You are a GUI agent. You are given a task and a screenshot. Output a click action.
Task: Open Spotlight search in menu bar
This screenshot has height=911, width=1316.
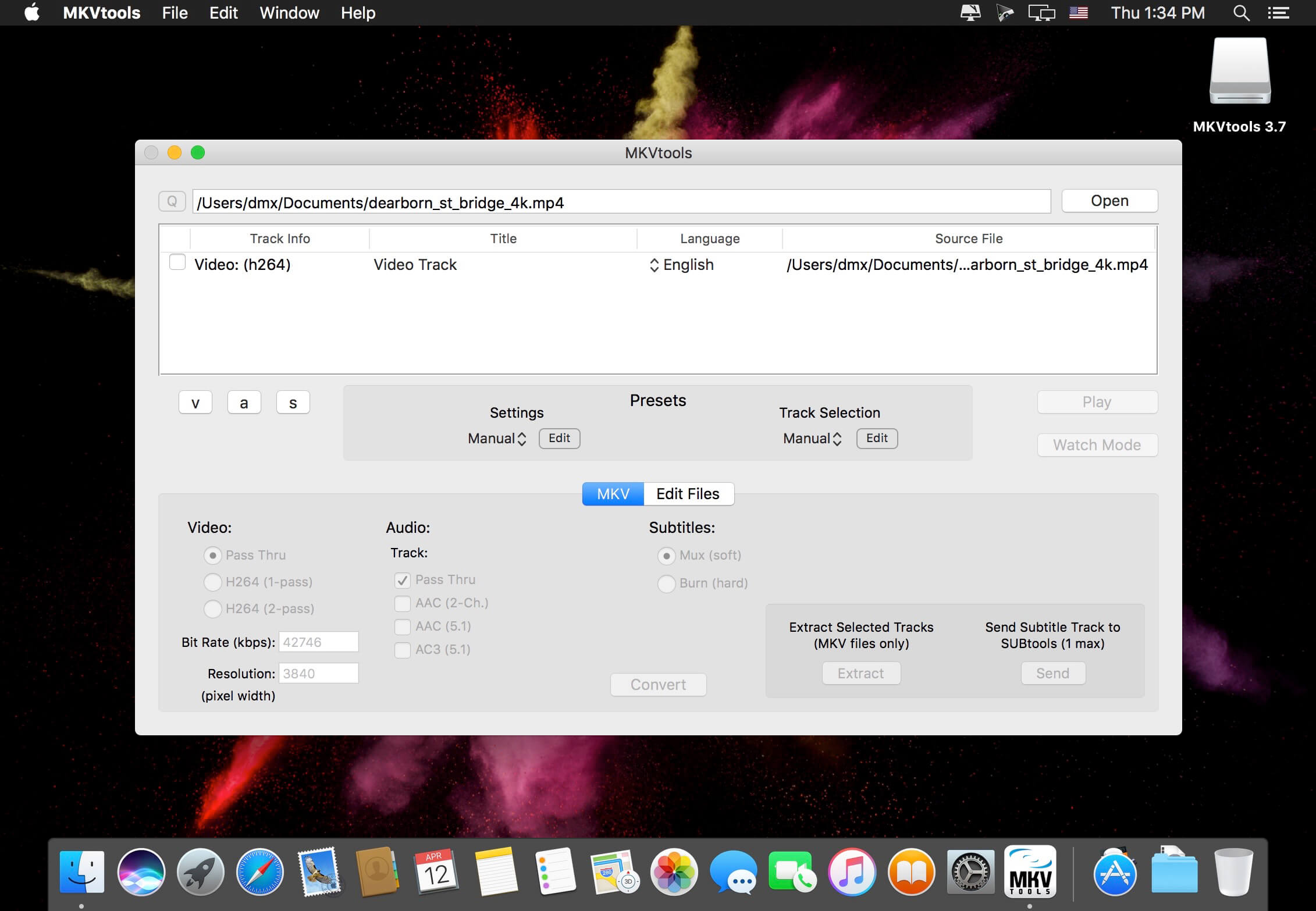click(x=1240, y=13)
